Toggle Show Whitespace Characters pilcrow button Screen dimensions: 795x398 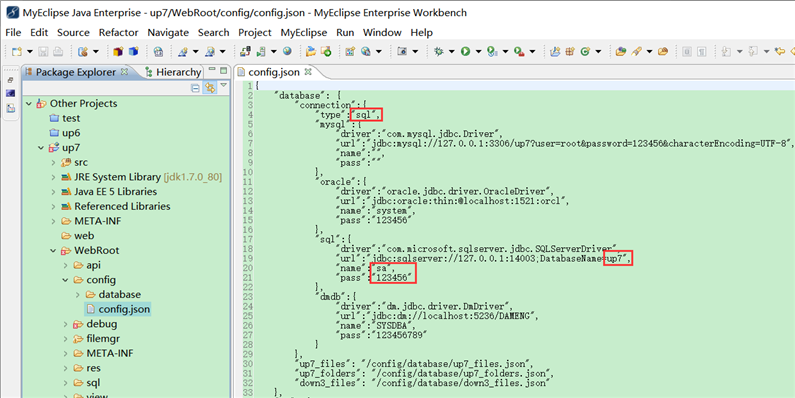(702, 51)
